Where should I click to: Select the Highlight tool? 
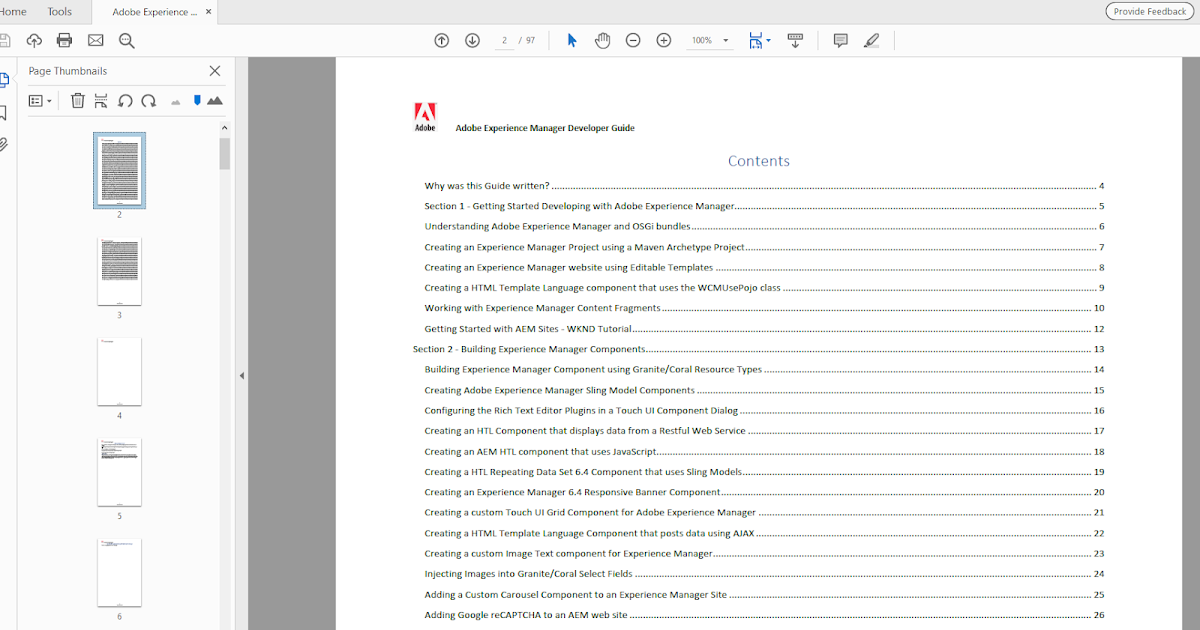click(x=871, y=40)
